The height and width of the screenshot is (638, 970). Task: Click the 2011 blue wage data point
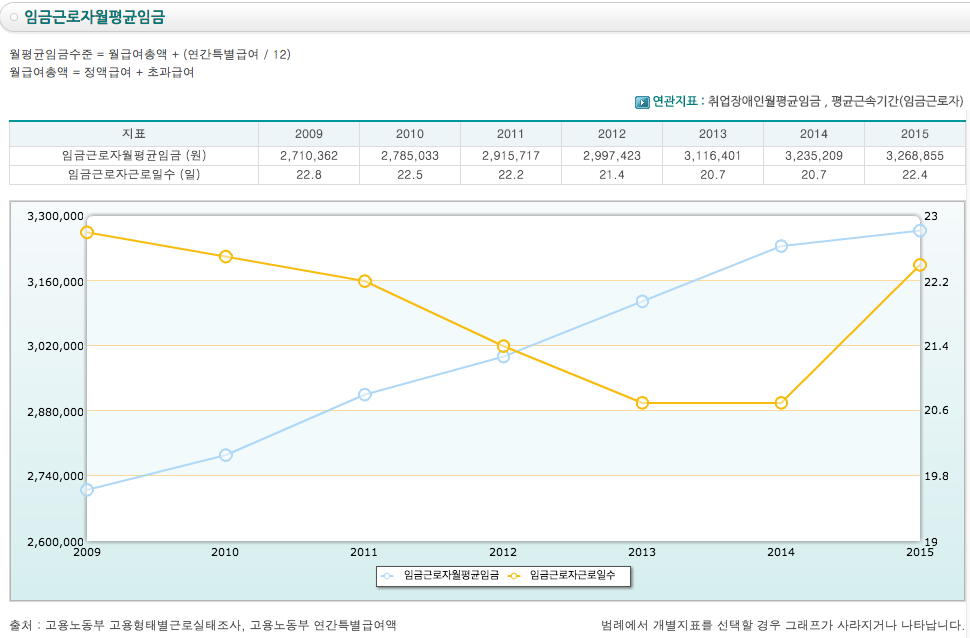click(365, 395)
